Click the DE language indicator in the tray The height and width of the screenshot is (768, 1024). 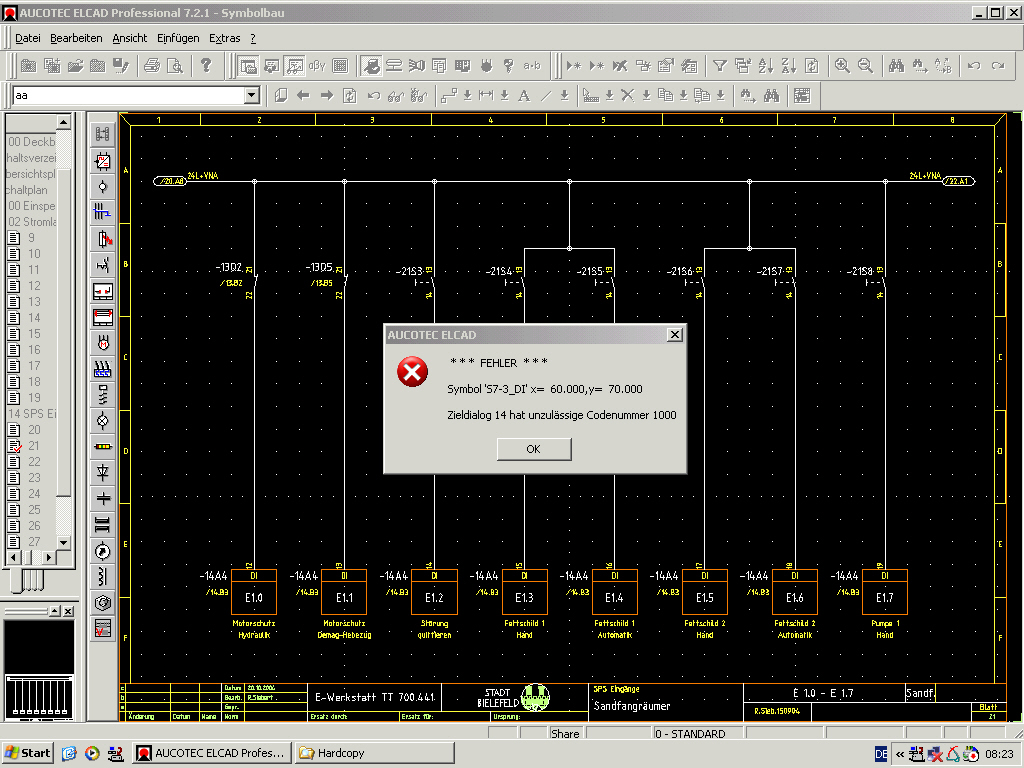[881, 754]
